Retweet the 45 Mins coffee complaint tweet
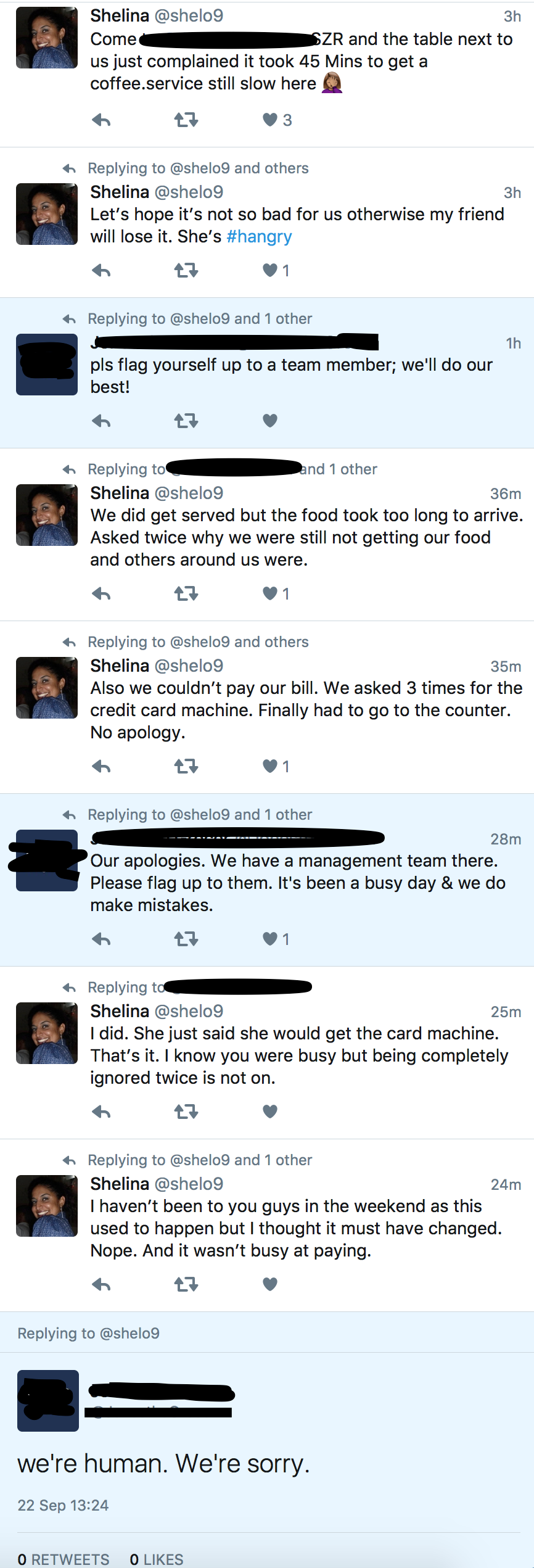 pos(186,120)
